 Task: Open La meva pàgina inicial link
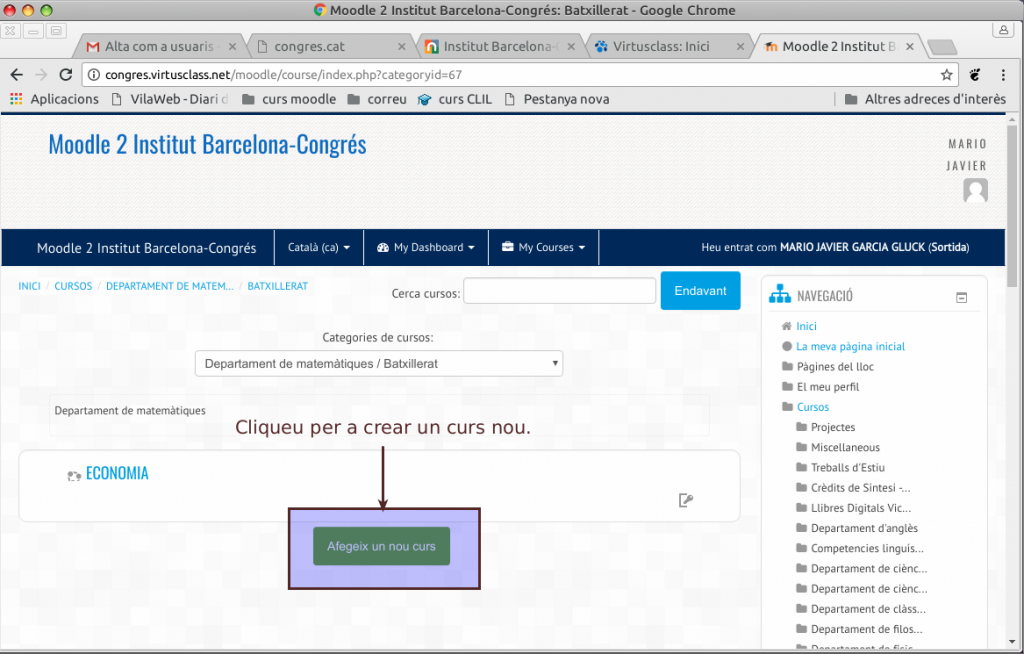coord(850,346)
